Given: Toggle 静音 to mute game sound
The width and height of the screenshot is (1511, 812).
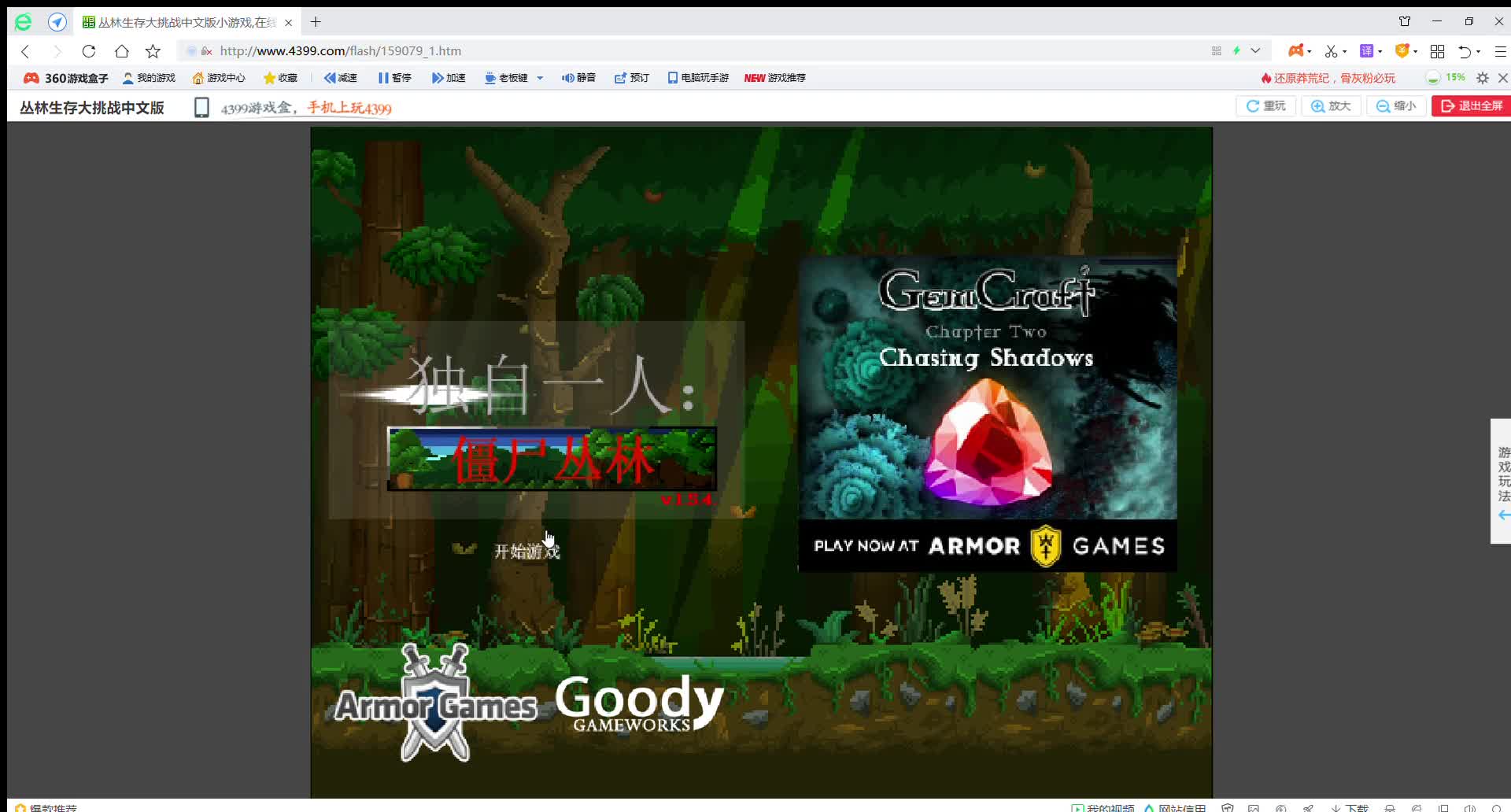Looking at the screenshot, I should [578, 78].
